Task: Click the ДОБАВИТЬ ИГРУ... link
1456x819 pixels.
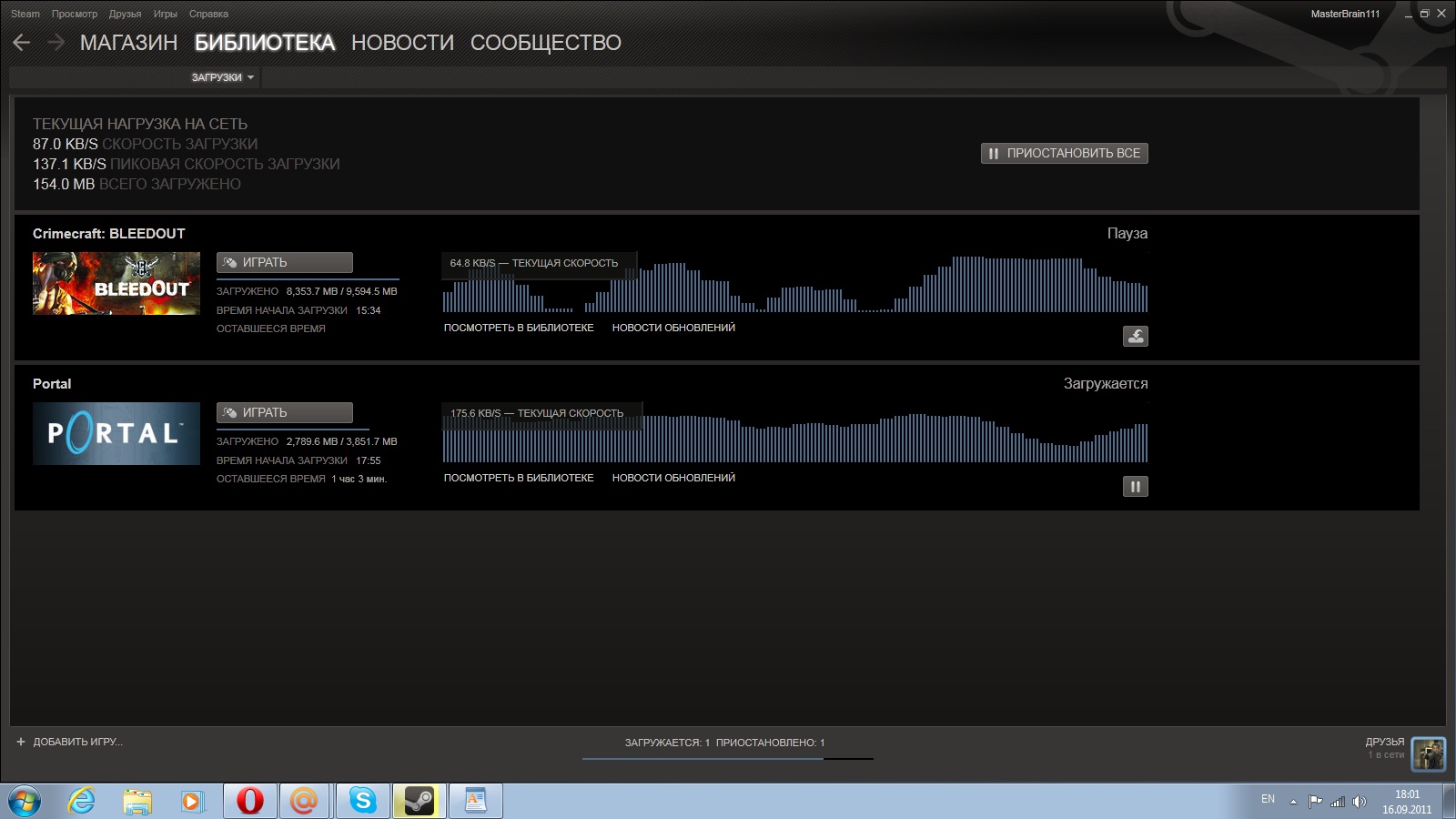Action: coord(78,742)
